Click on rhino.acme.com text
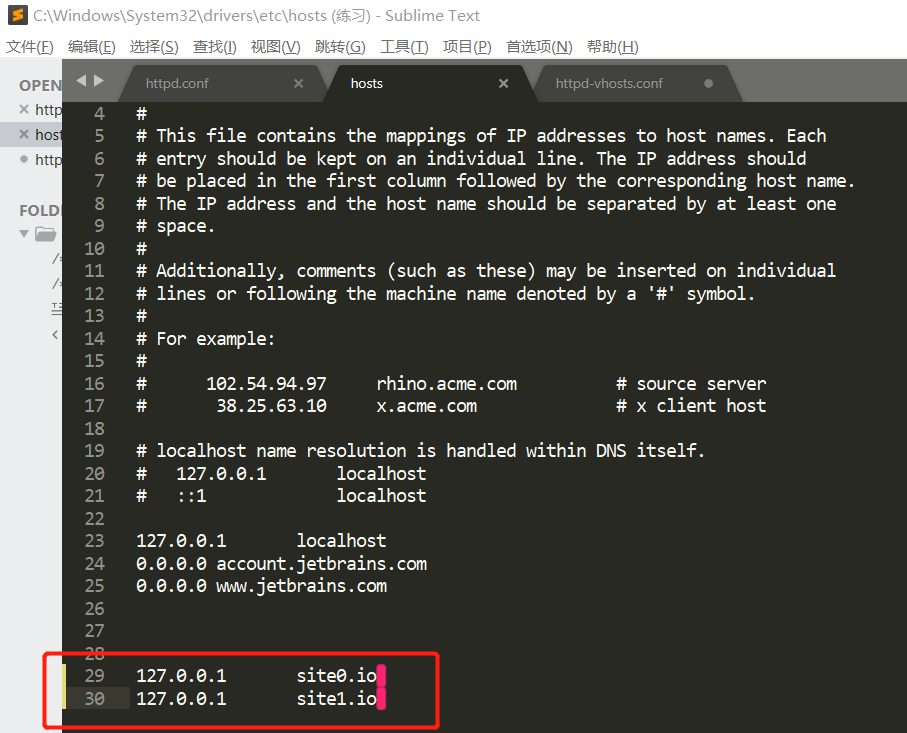The image size is (907, 733). pos(447,384)
